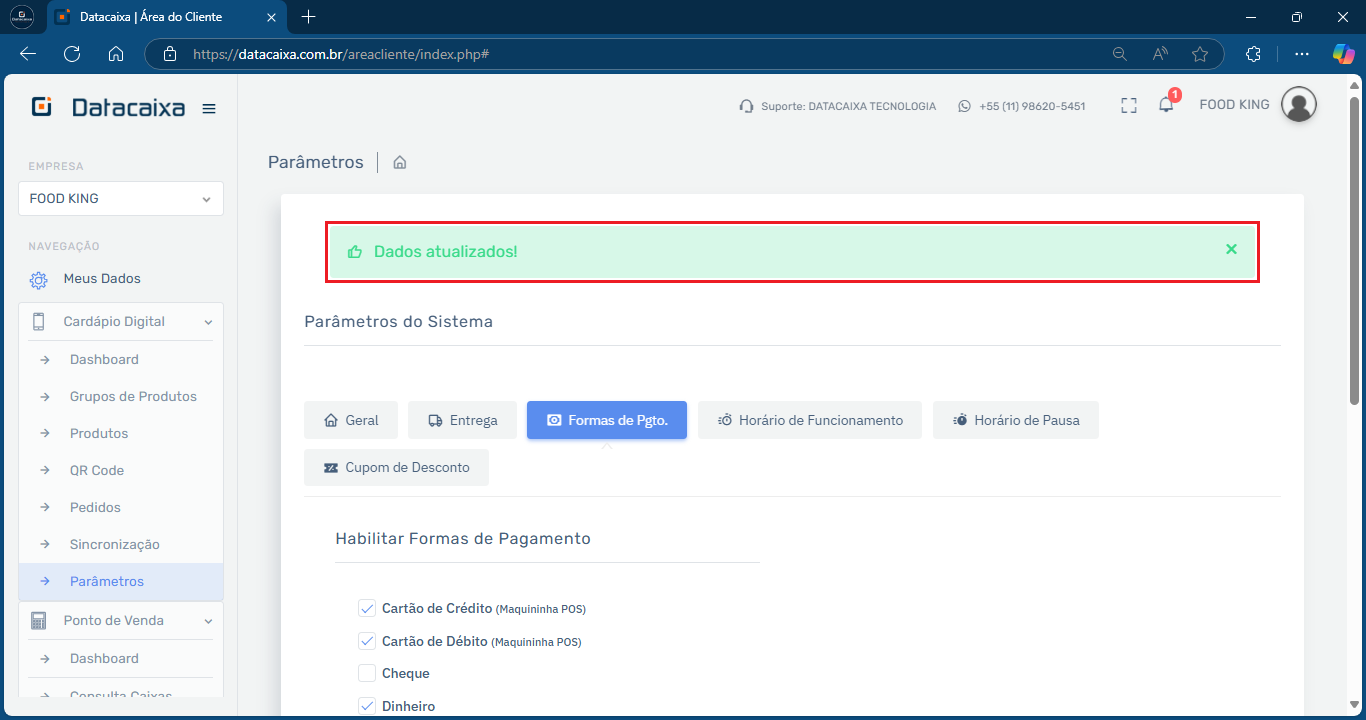Uncheck the Cartão de Crédito checkbox
Screen dimensions: 1366x720
tap(367, 608)
